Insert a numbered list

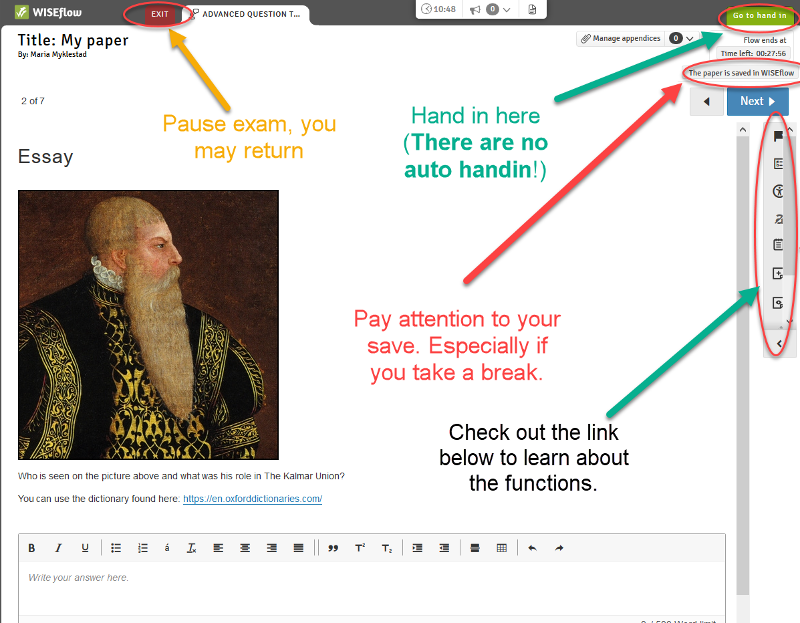[x=141, y=547]
